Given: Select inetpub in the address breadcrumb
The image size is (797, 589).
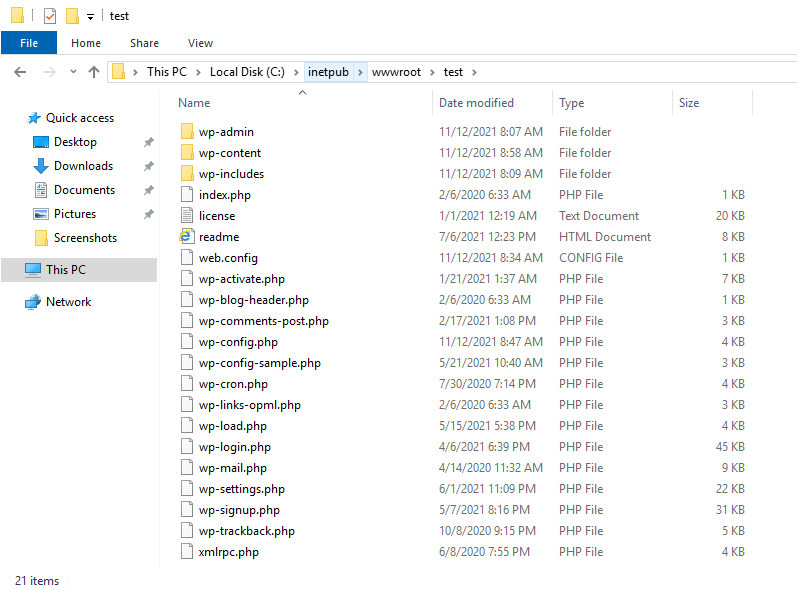Looking at the screenshot, I should point(328,72).
